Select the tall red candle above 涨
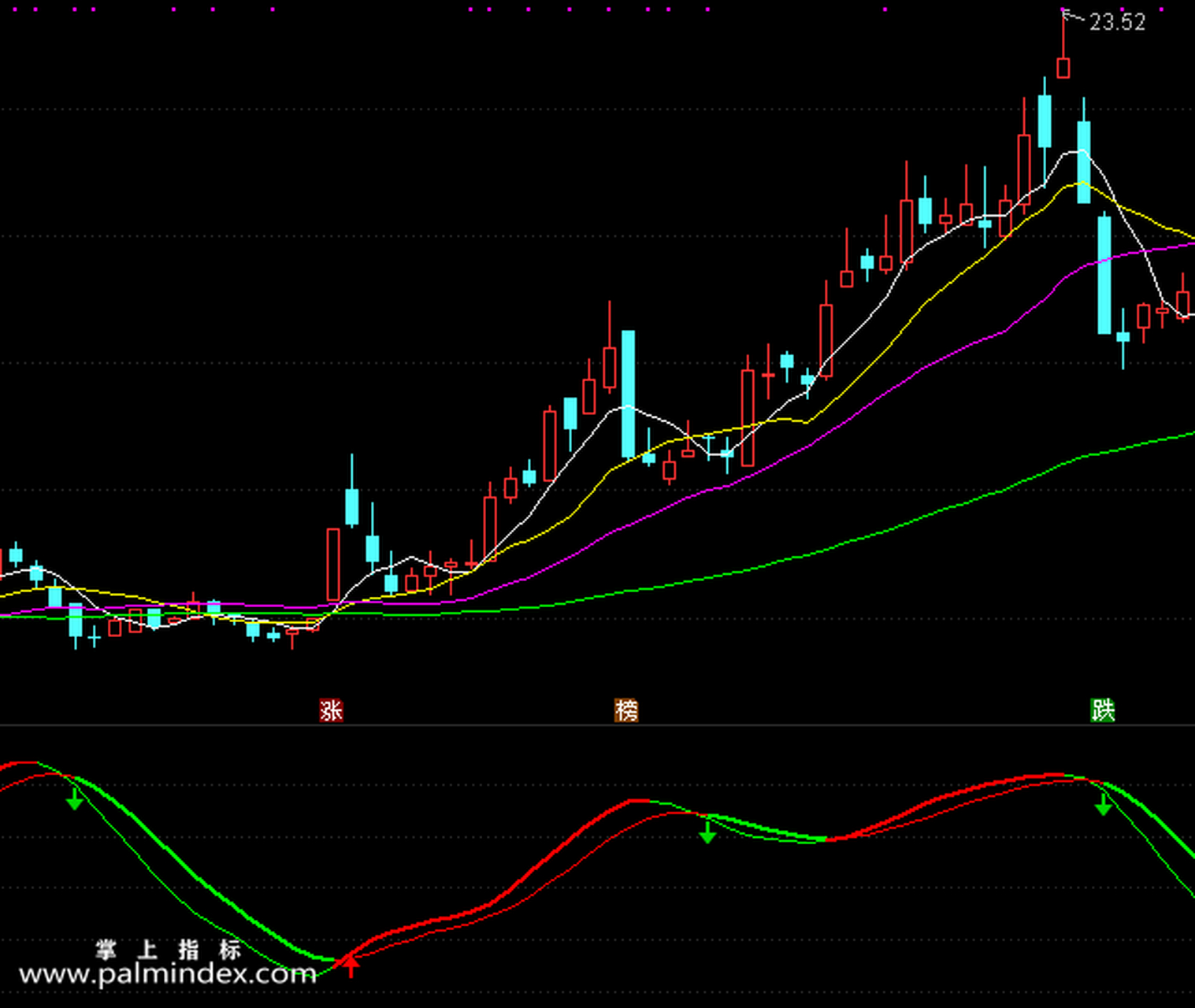1195x1008 pixels. [x=333, y=565]
